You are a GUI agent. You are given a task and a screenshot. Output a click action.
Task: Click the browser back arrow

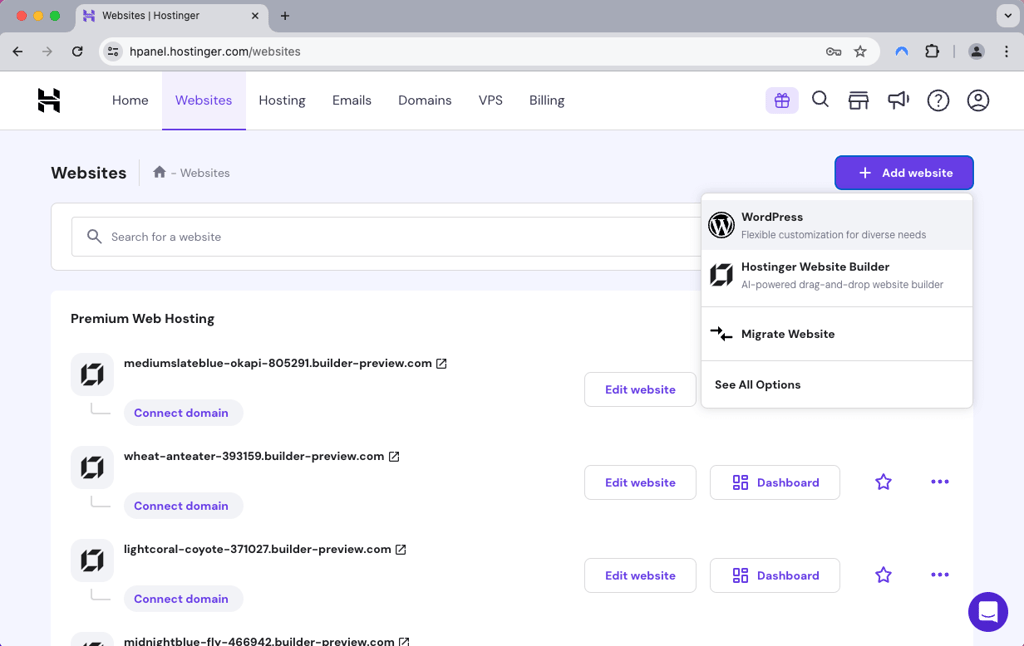tap(18, 52)
